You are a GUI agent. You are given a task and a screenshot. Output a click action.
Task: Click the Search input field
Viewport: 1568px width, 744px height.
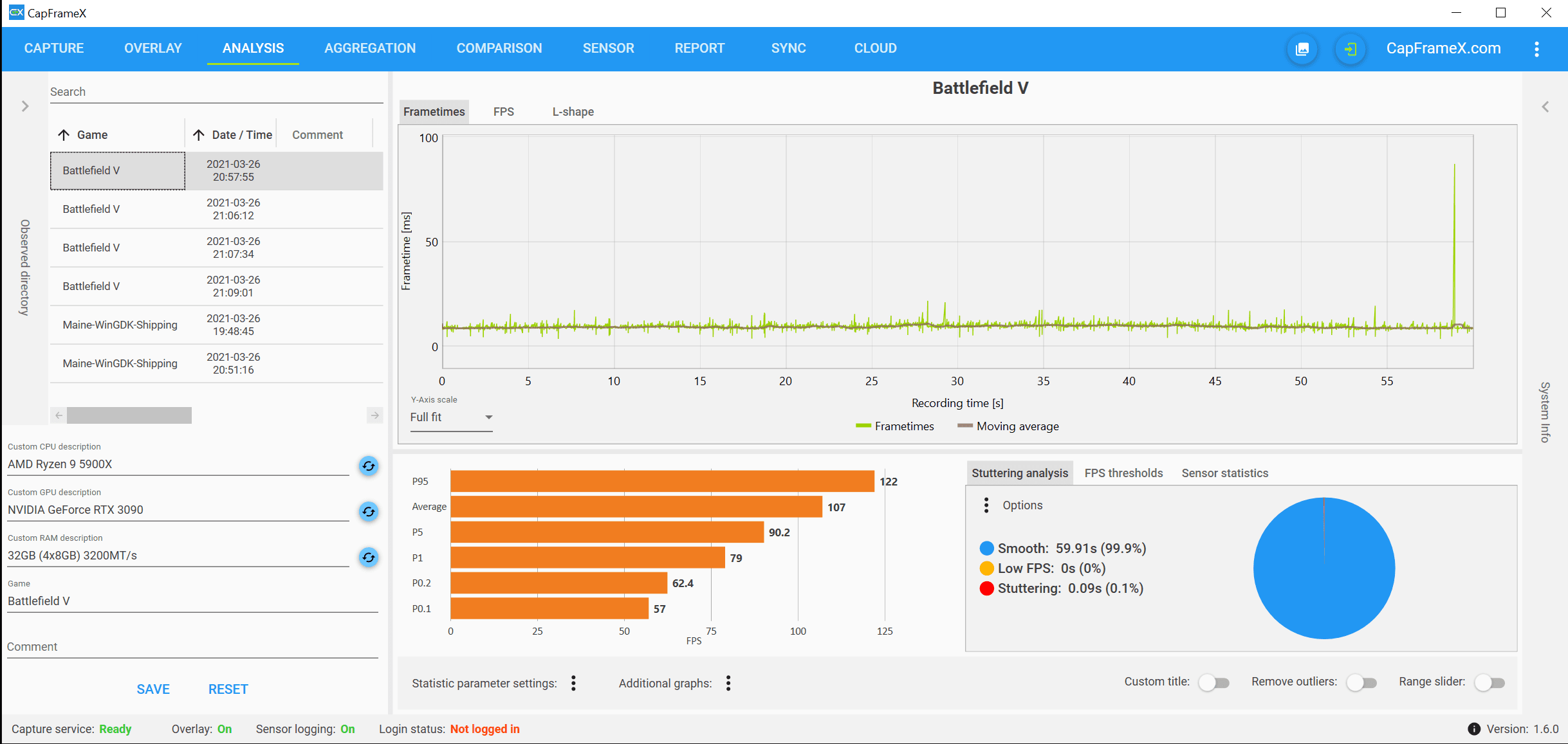(x=216, y=92)
